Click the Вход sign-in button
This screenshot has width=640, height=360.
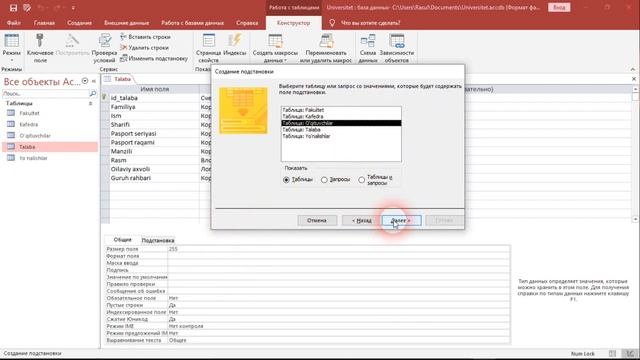coord(559,7)
